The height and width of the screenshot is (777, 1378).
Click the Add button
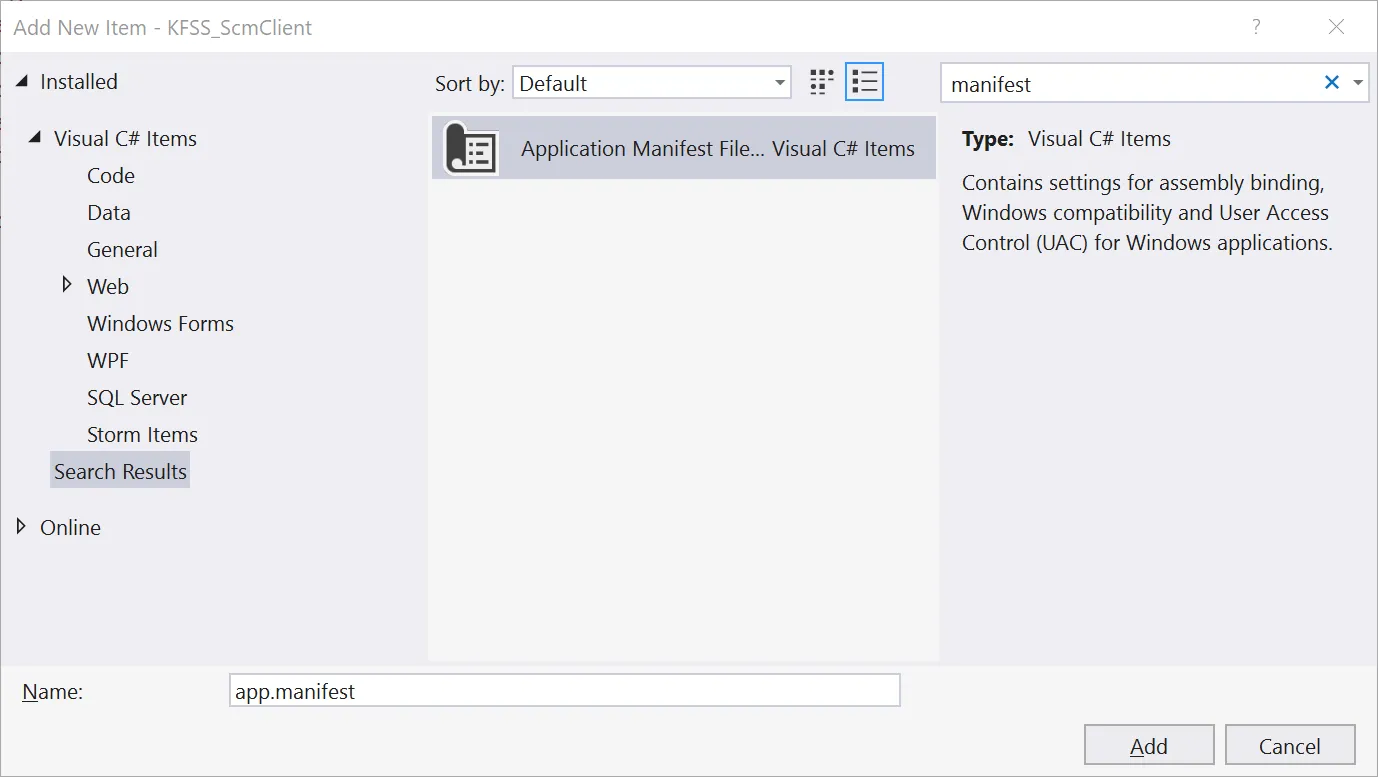click(1149, 746)
